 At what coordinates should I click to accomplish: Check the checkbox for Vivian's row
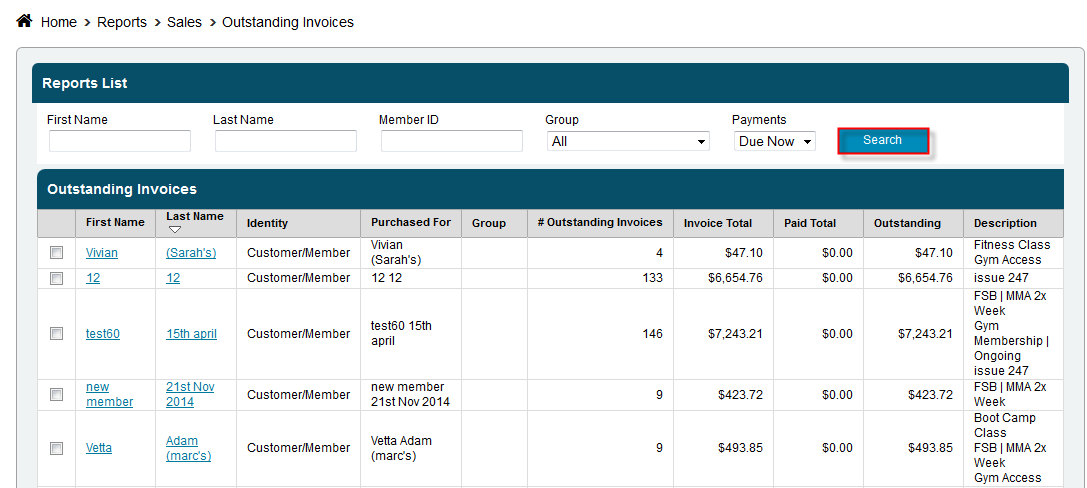pyautogui.click(x=57, y=253)
